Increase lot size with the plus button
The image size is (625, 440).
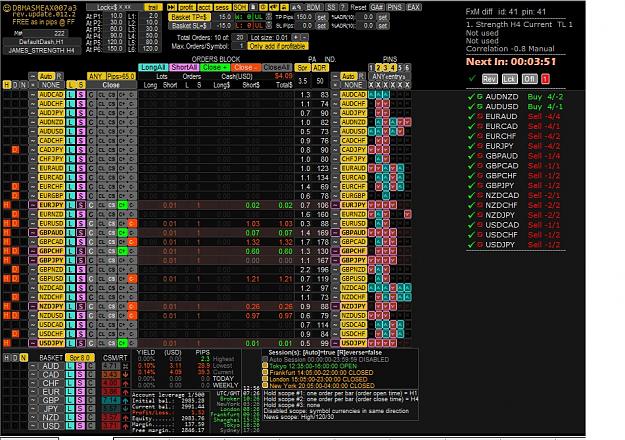(x=296, y=37)
